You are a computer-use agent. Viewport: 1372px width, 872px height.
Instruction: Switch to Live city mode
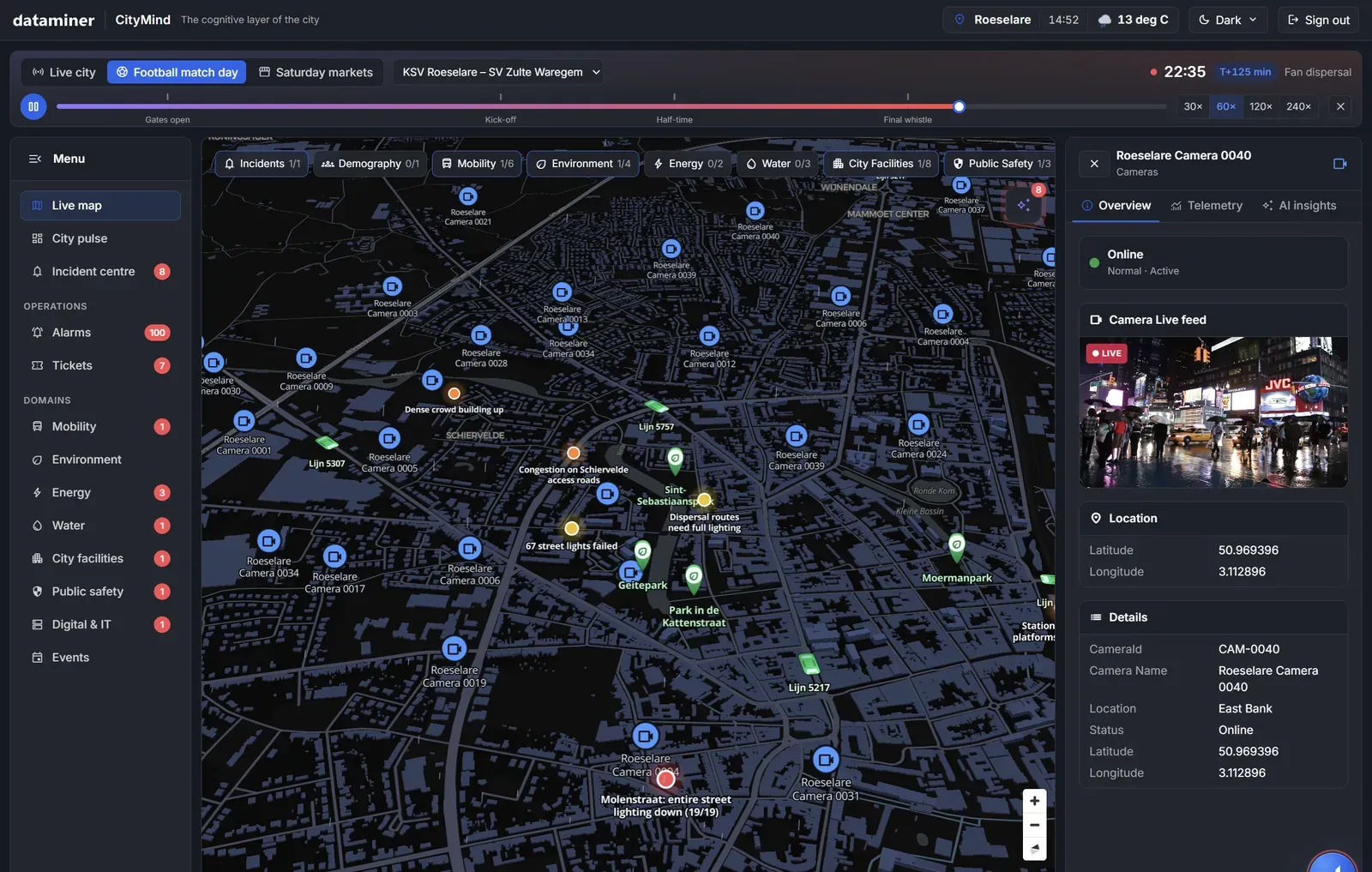pyautogui.click(x=64, y=72)
